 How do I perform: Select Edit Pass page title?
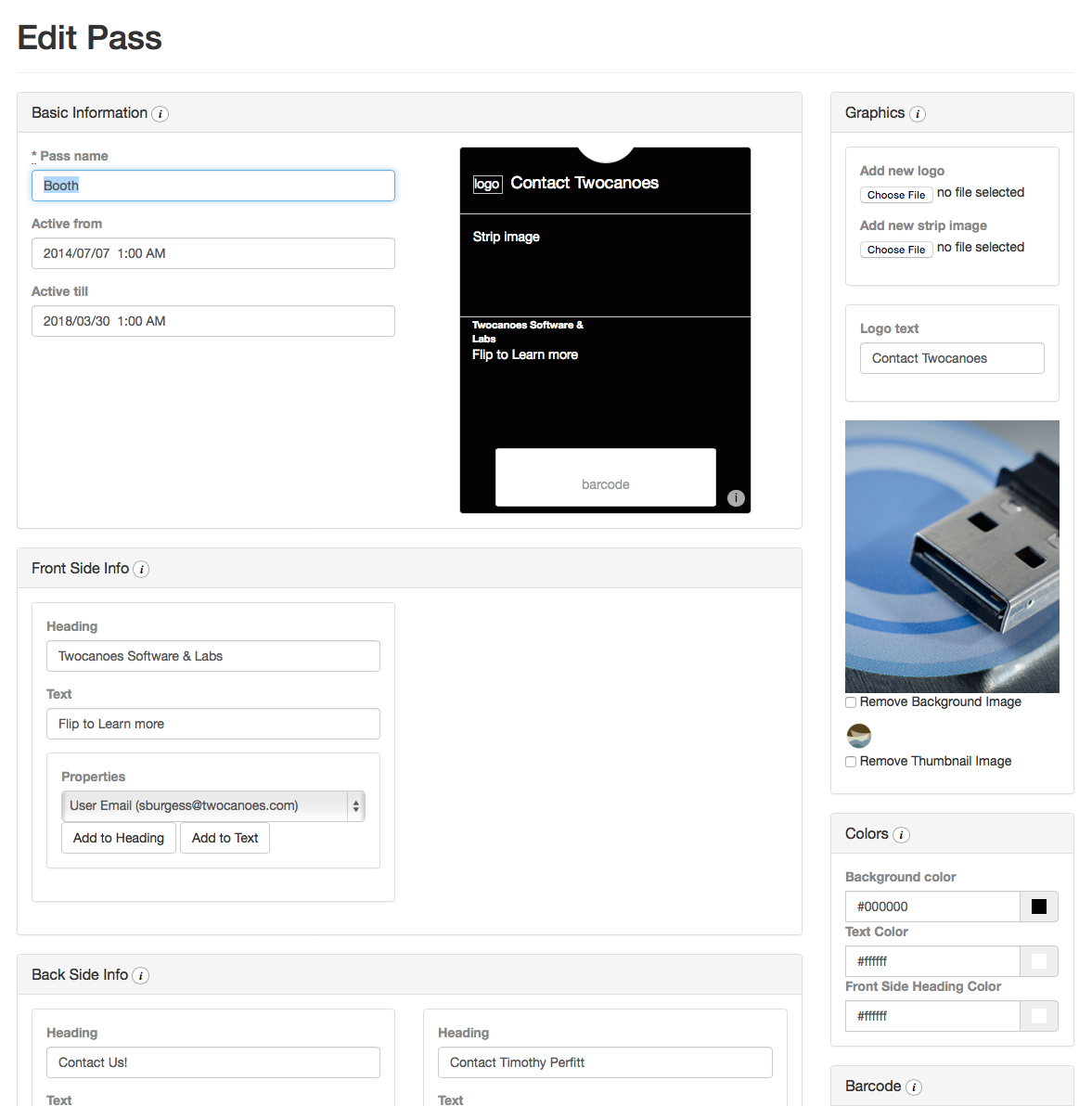pos(90,37)
